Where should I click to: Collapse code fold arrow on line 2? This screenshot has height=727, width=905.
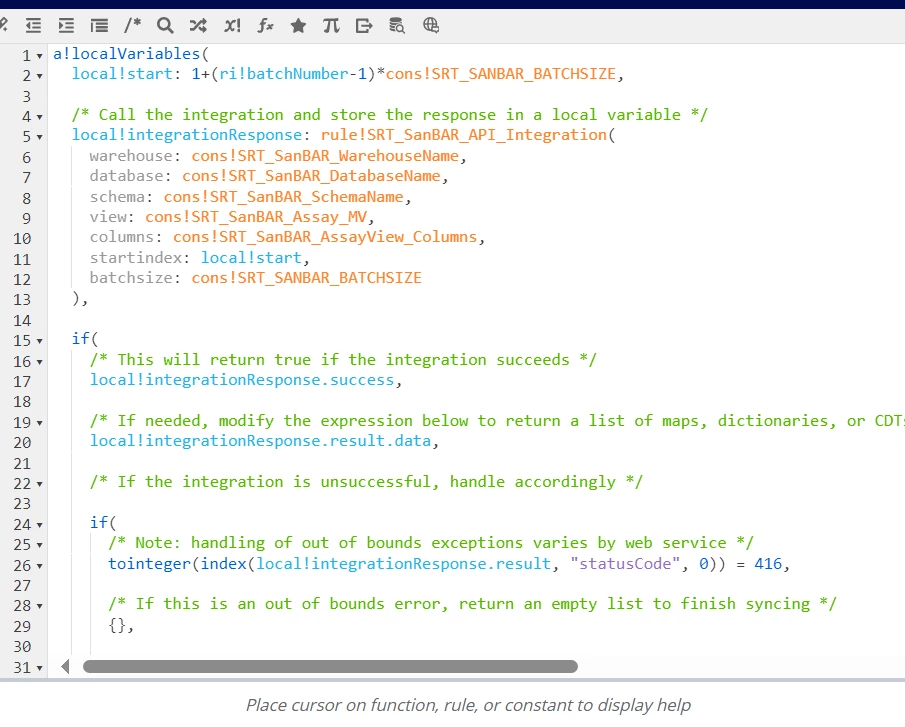click(x=39, y=76)
